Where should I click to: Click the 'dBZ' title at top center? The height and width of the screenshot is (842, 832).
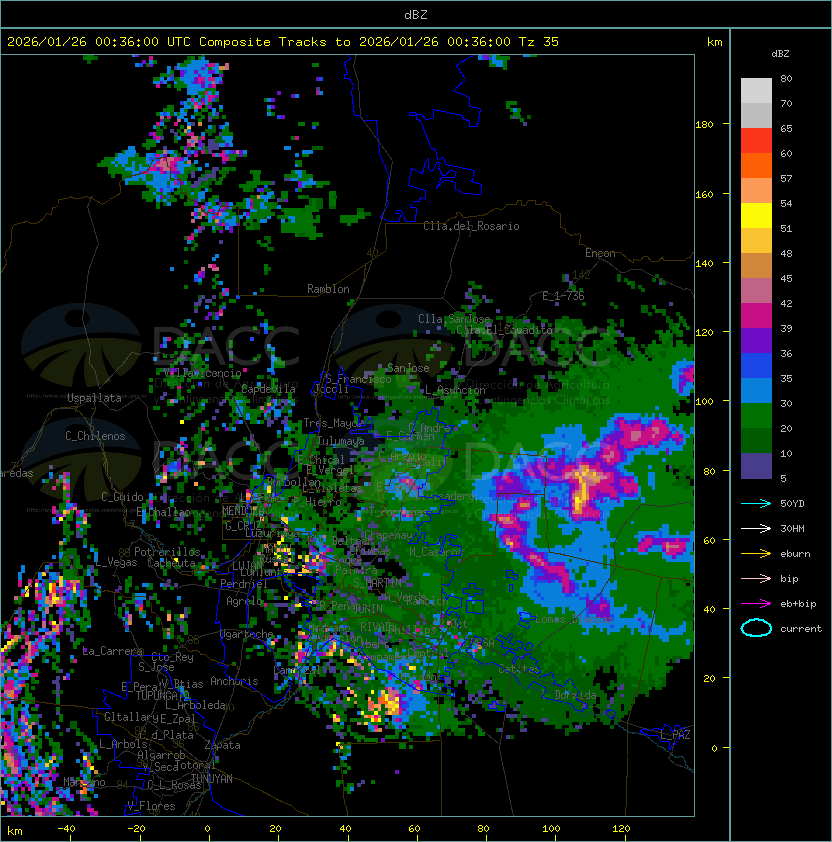tap(416, 15)
